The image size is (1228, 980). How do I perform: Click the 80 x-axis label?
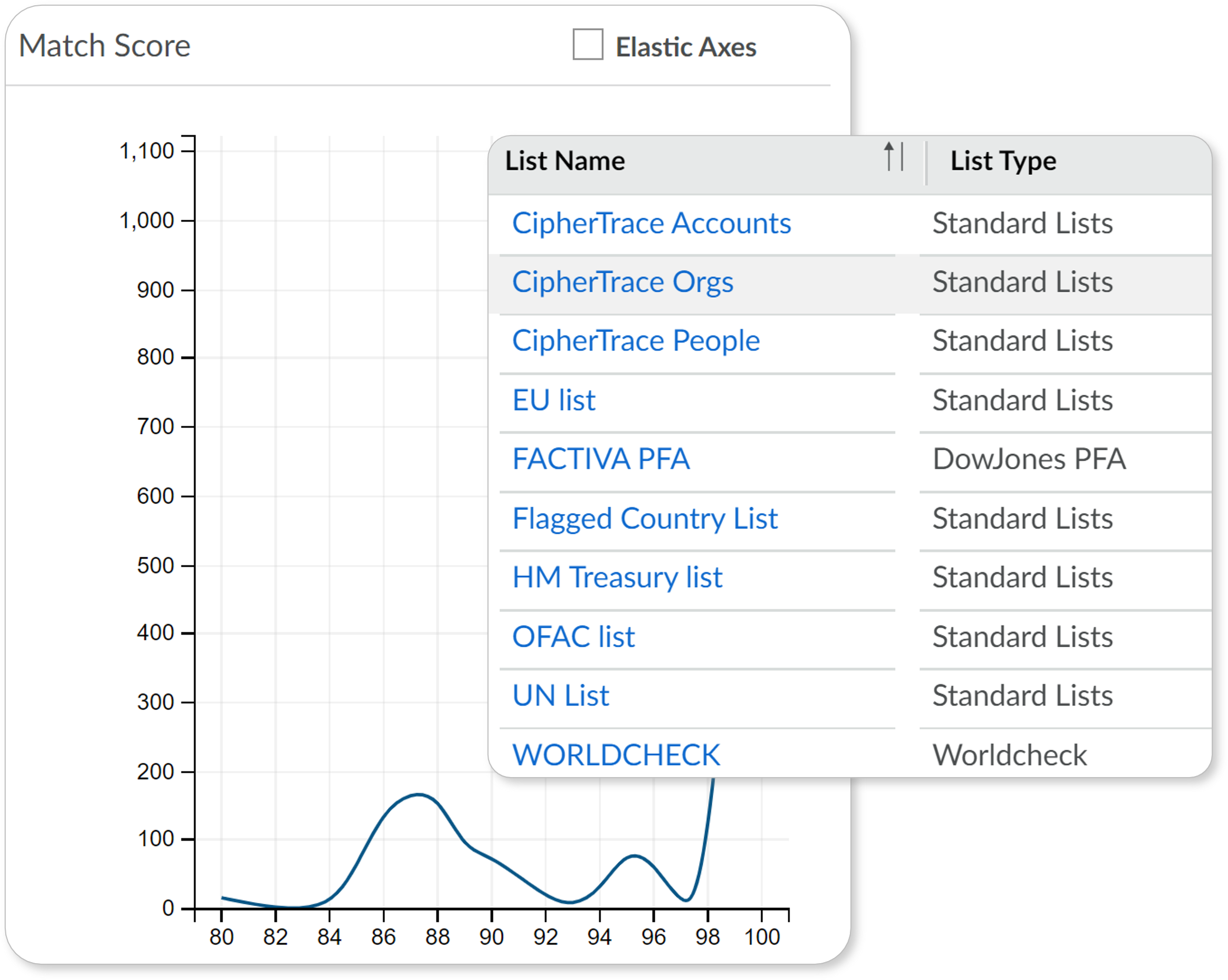(x=221, y=937)
